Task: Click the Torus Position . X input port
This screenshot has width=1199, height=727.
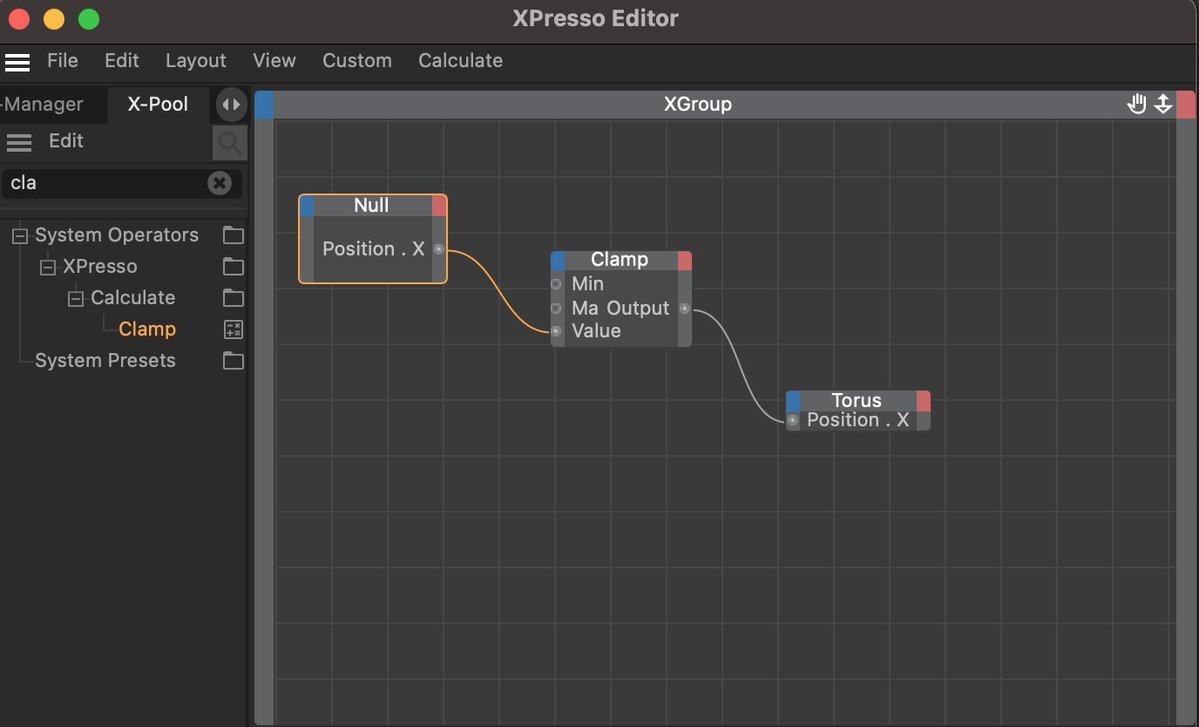Action: (x=793, y=420)
